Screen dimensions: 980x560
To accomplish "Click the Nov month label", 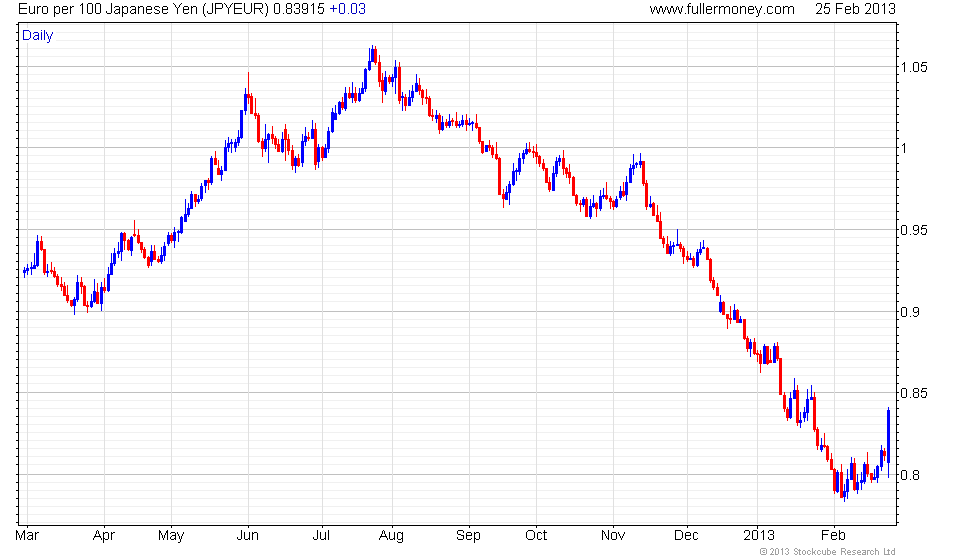I will [x=613, y=536].
